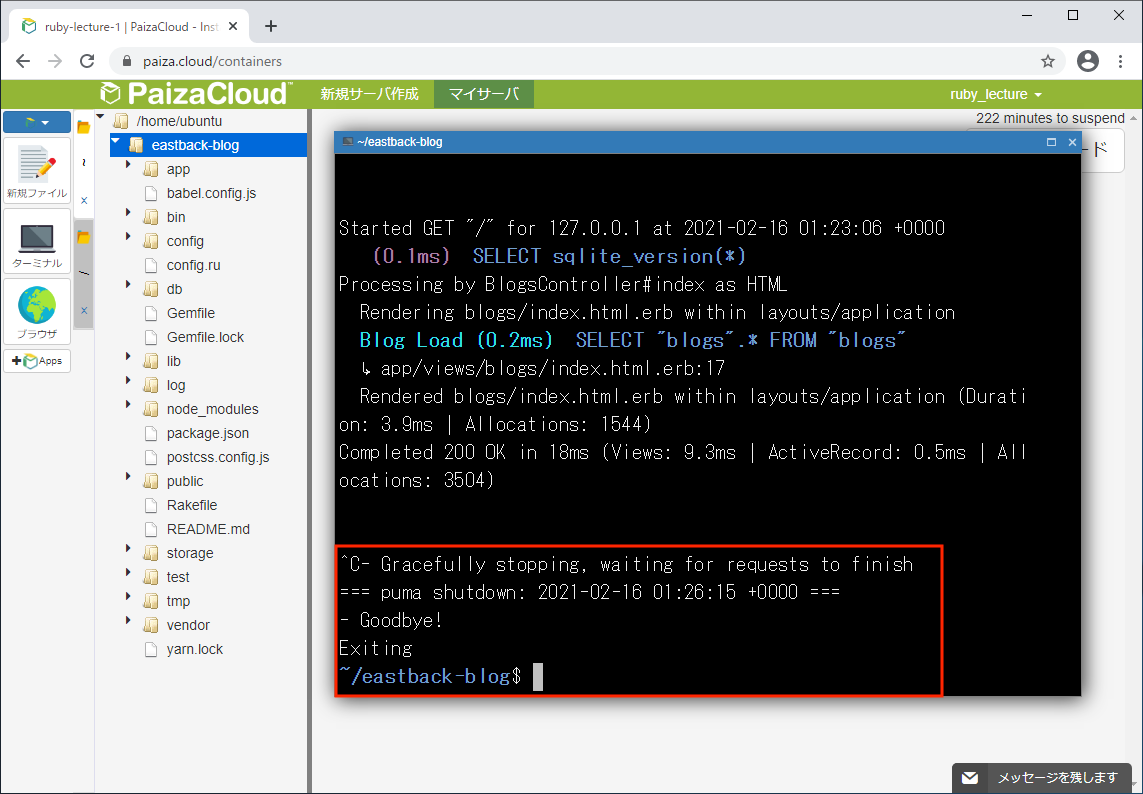This screenshot has height=794, width=1143.
Task: Open the blue dropdown above 新規ファイル
Action: click(37, 122)
